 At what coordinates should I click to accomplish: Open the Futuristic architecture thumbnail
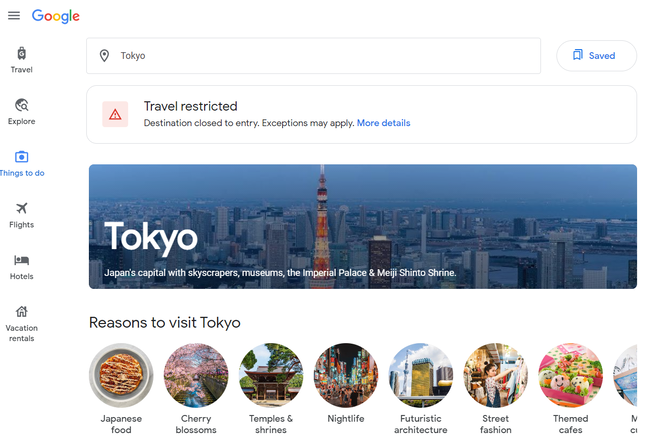tap(421, 375)
